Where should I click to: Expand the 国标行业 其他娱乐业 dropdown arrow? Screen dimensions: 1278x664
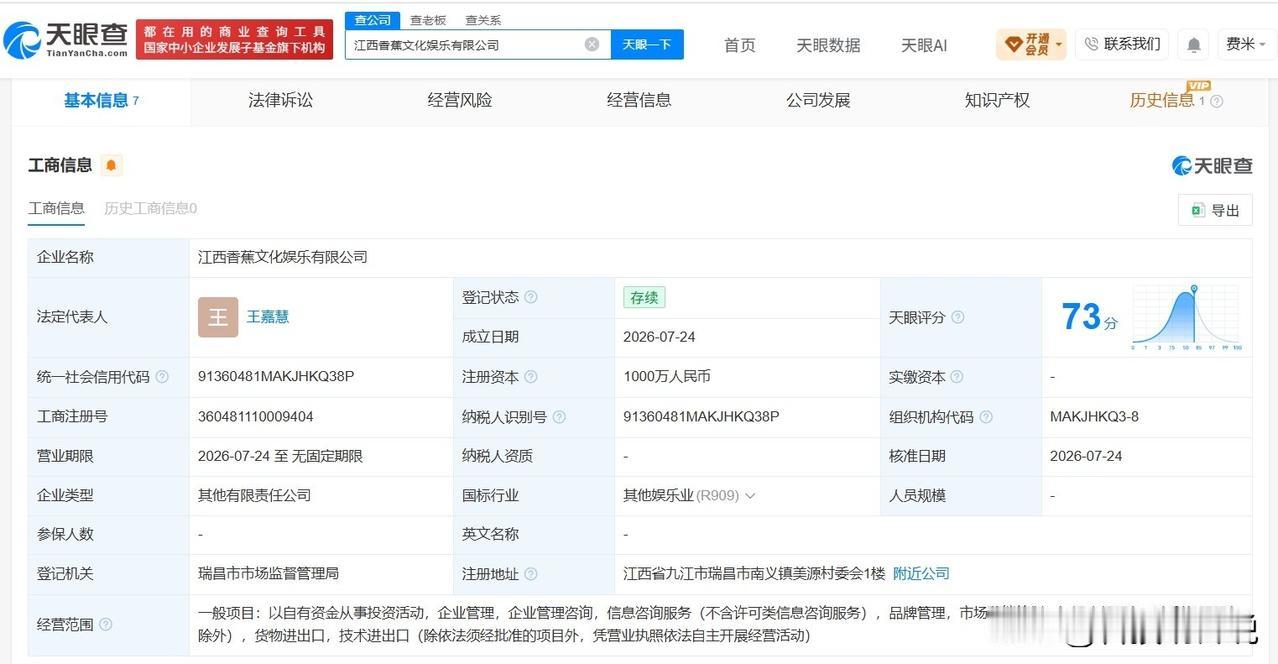750,496
